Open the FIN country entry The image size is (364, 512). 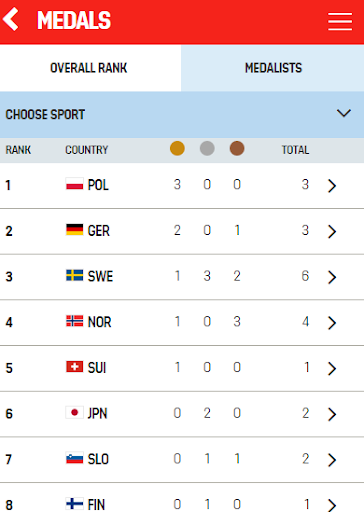tap(182, 498)
